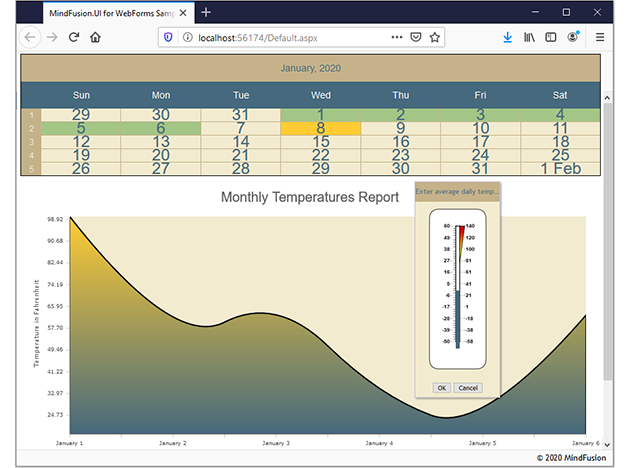Click the page scrollbar down arrow
This screenshot has height=468, width=630.
tap(607, 445)
